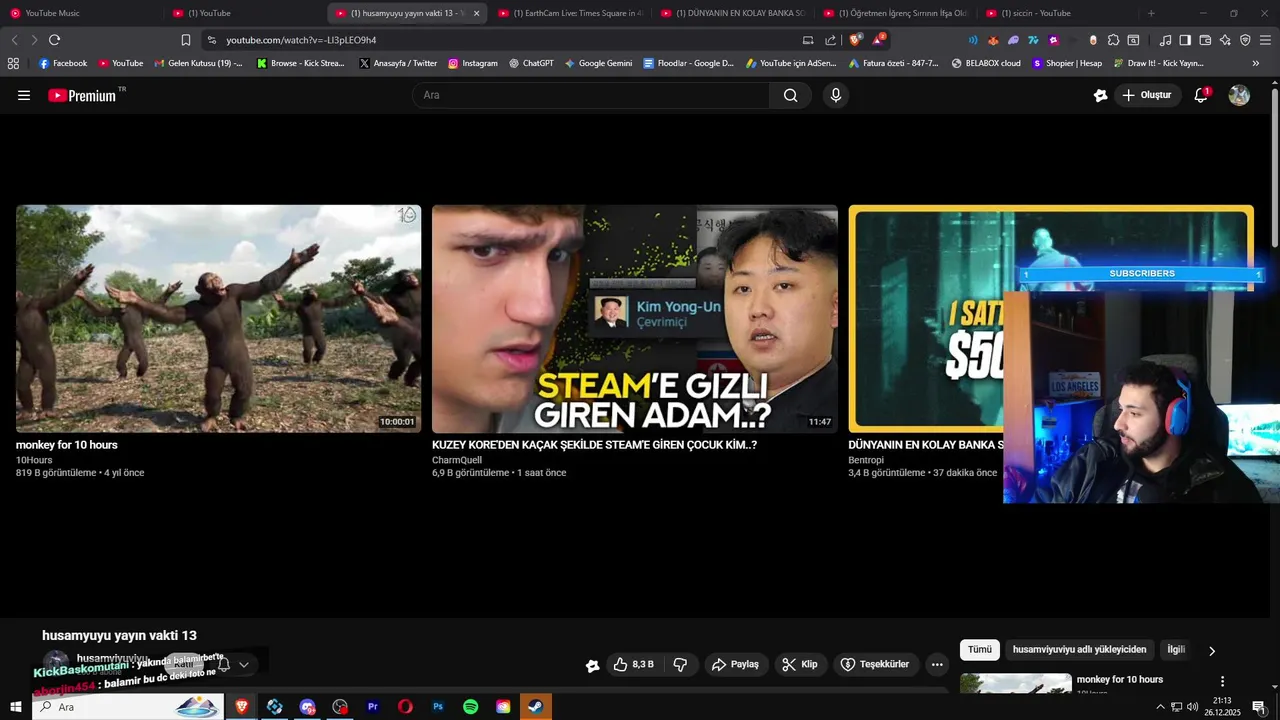Screen dimensions: 1280x720
Task: Open the Brave VPN shield icon
Action: [x=1245, y=40]
